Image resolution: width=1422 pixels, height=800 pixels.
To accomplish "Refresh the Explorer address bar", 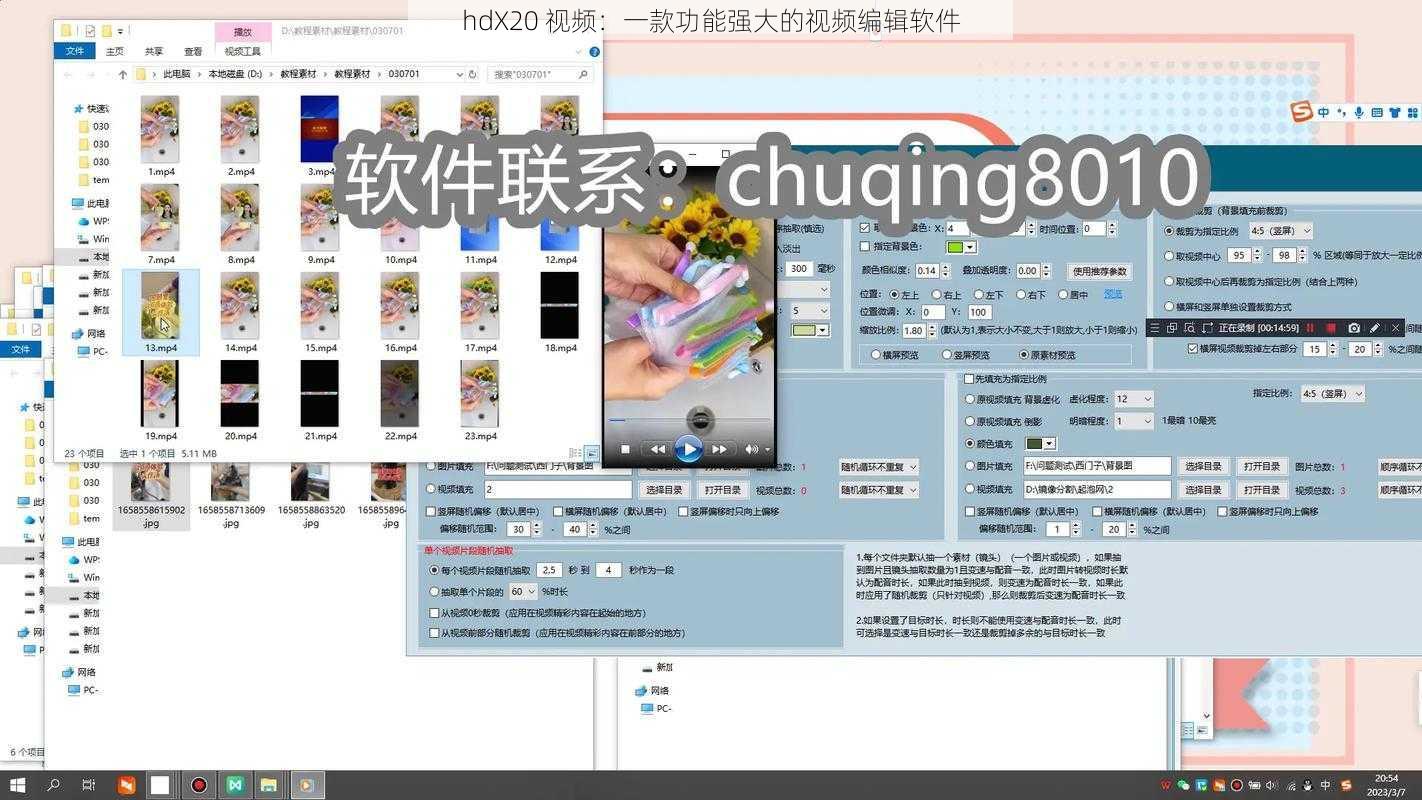I will [472, 74].
